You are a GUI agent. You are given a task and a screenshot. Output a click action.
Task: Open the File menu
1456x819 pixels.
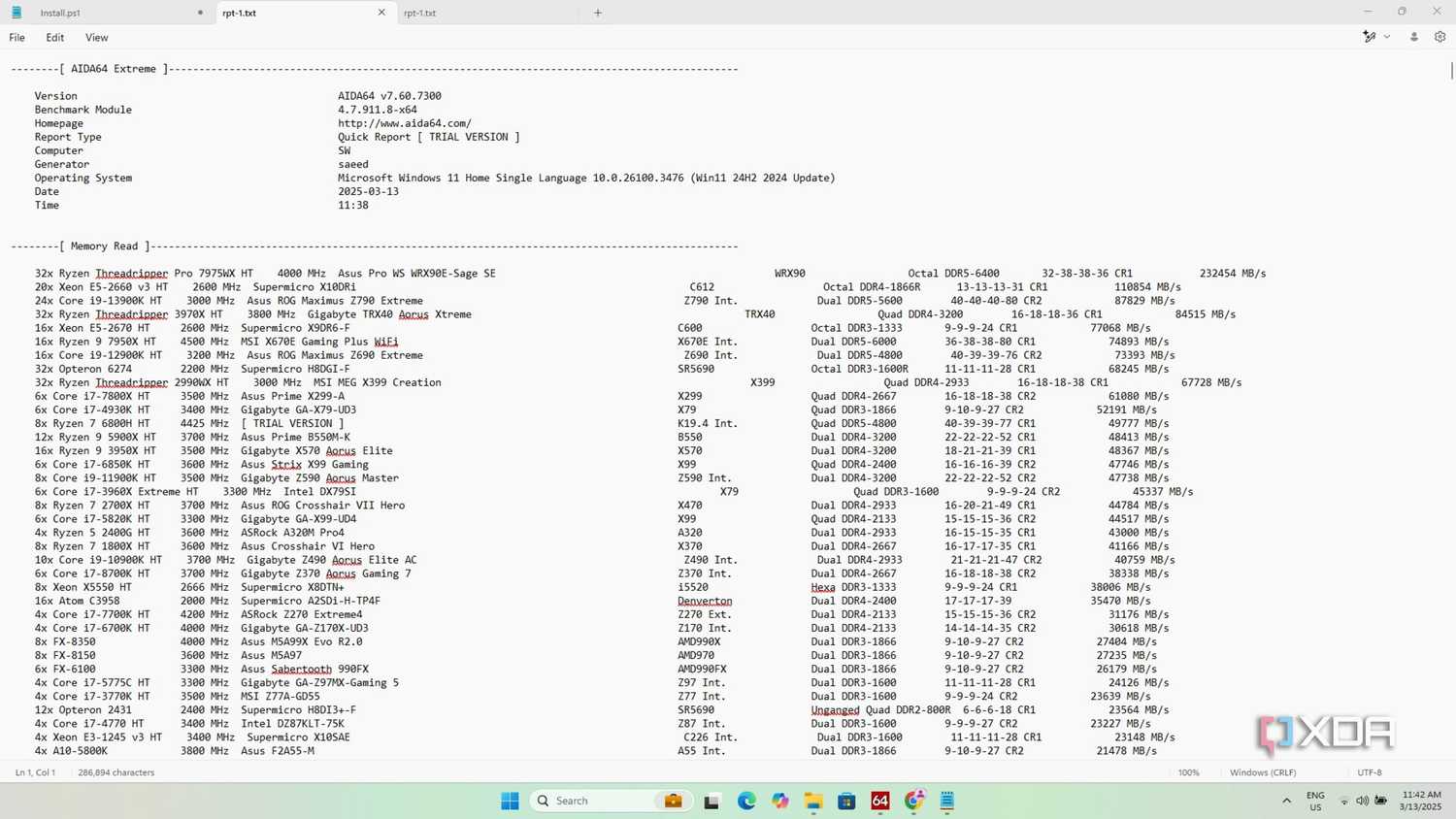17,38
